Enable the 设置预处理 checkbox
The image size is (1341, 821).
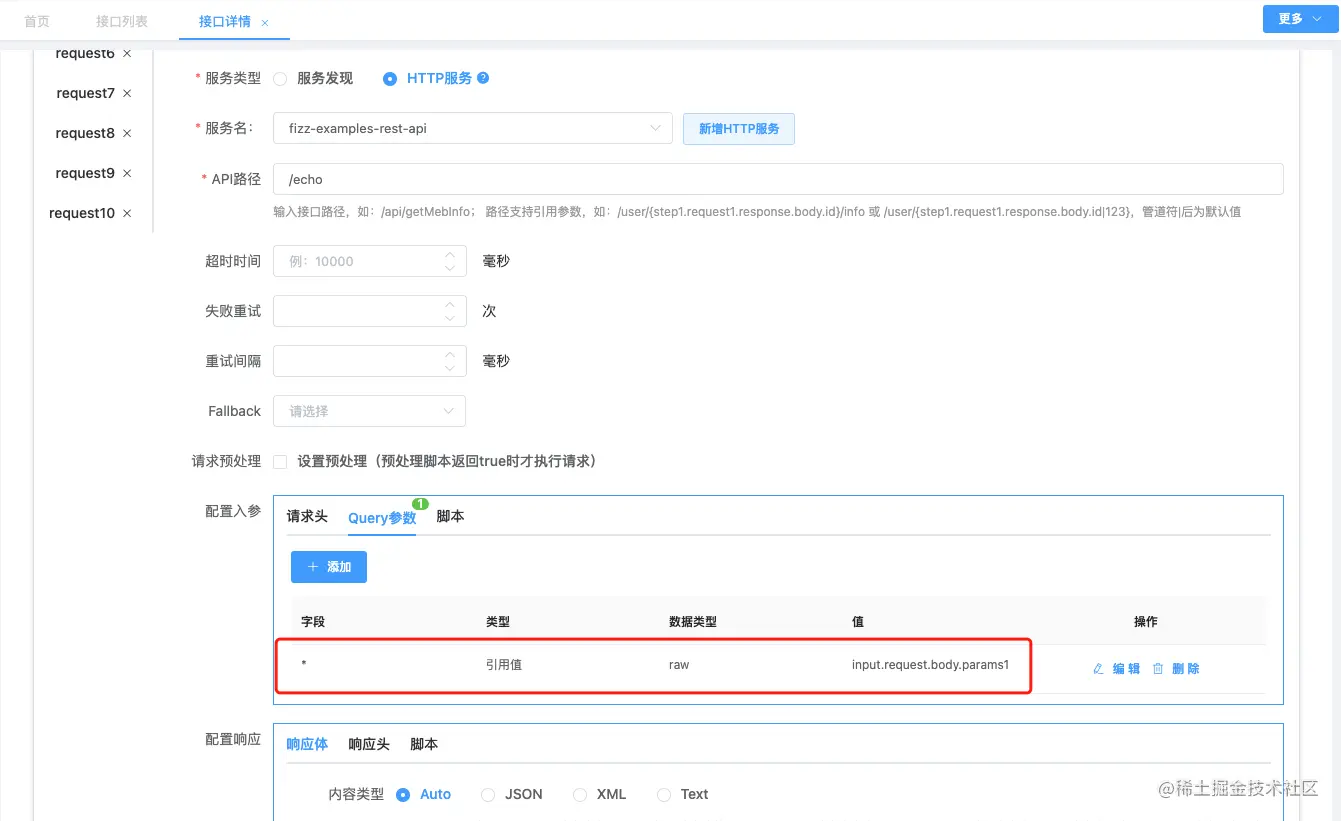pos(280,461)
